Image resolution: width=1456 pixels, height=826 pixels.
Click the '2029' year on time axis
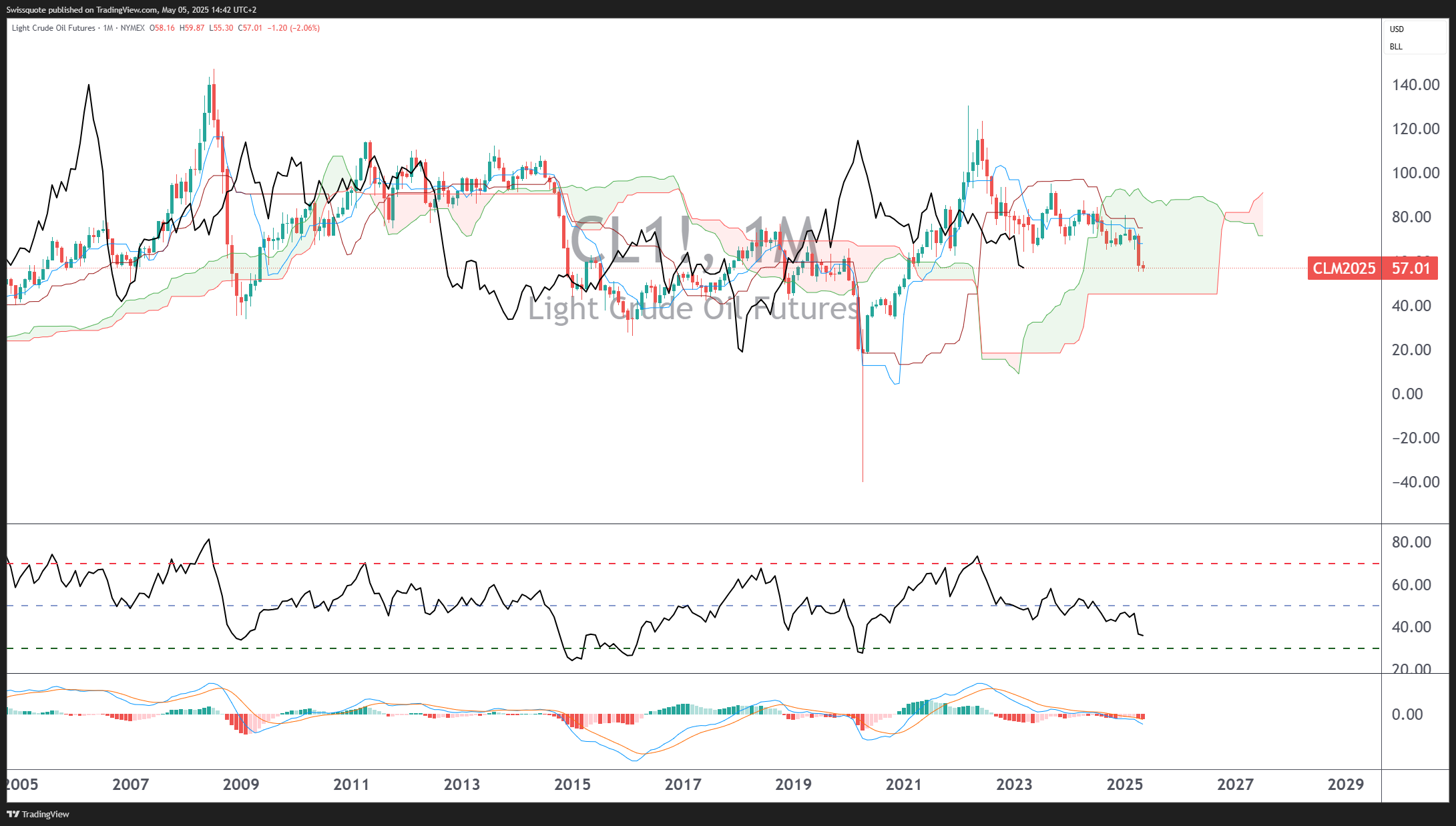click(1346, 785)
